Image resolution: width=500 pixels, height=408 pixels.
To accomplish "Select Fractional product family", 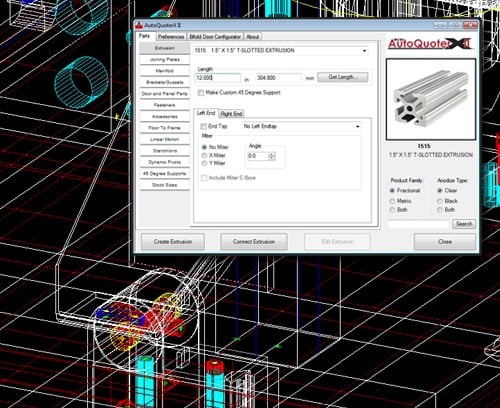I will pos(392,191).
